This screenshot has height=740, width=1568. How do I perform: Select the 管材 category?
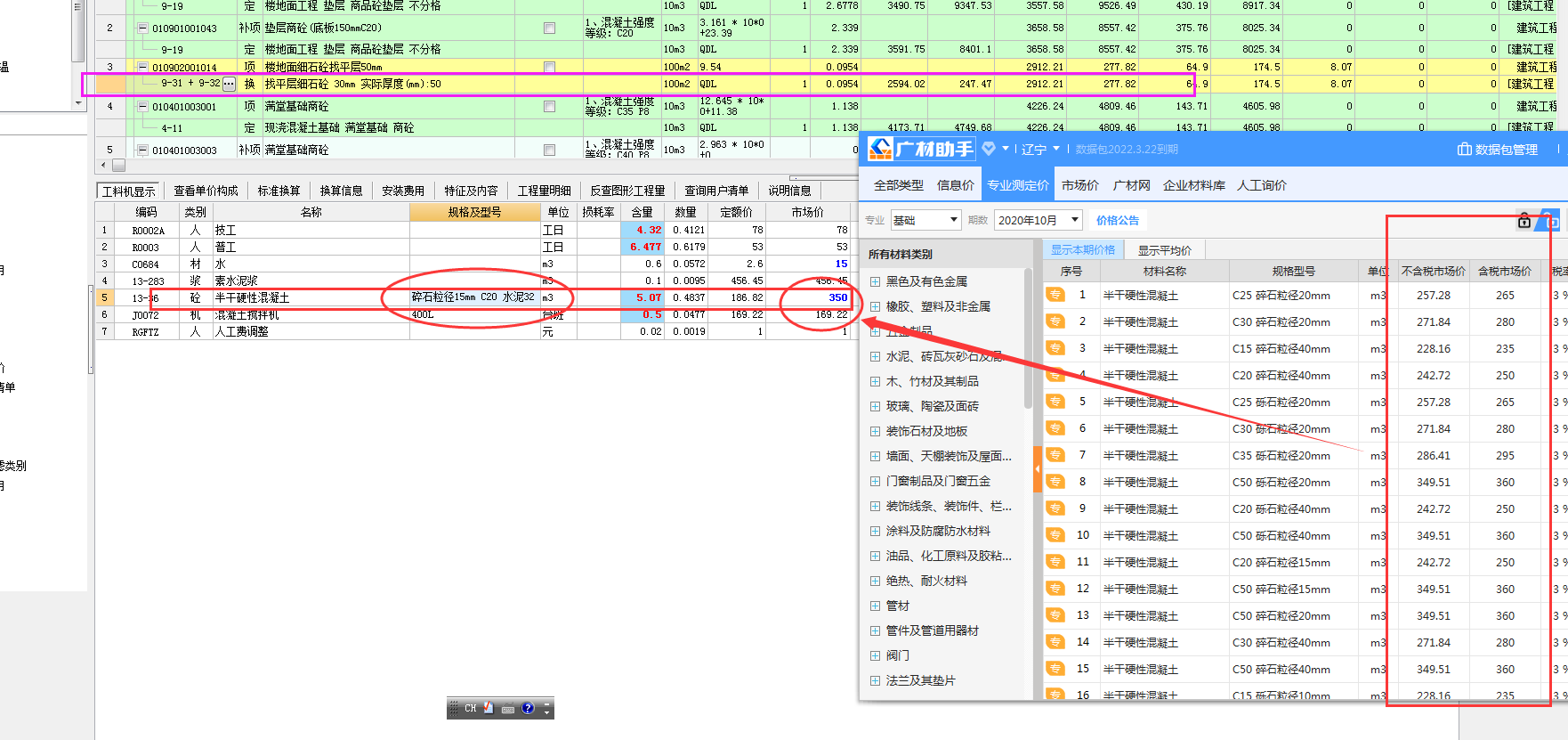898,606
